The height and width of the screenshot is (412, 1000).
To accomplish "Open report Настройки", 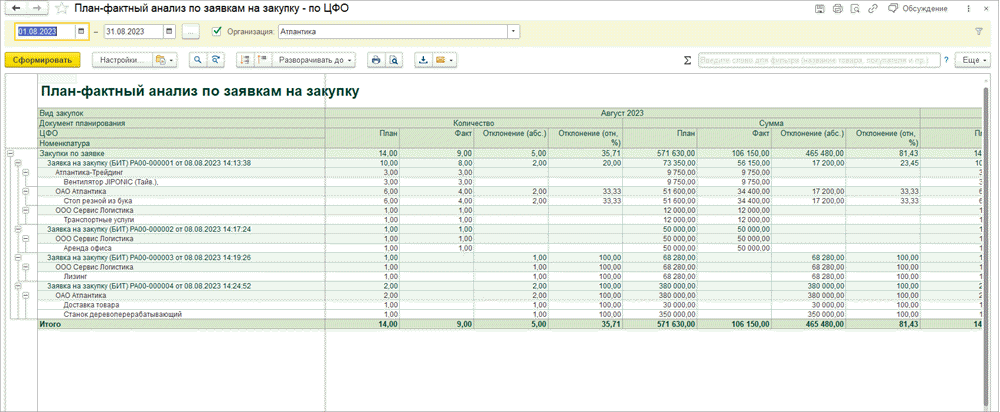I will coord(121,59).
